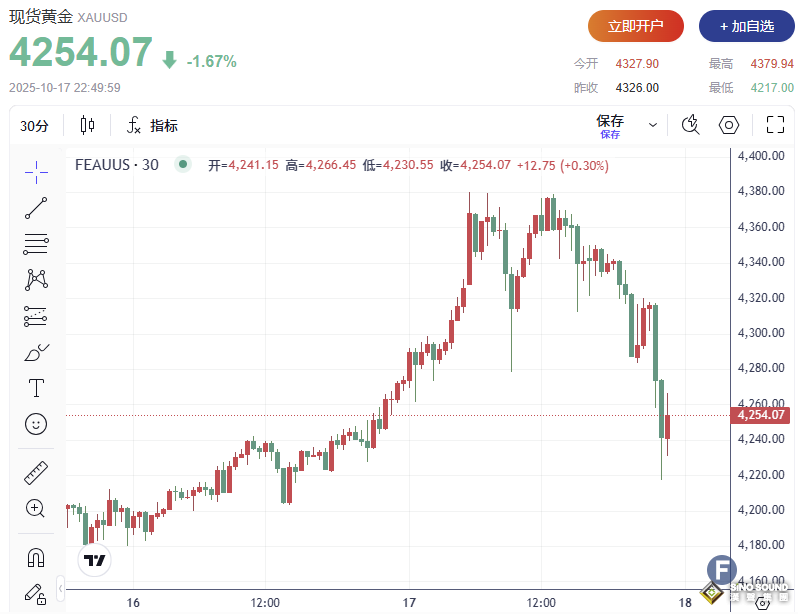Select the crosshair cursor tool
Viewport: 798px width, 614px height.
[x=36, y=171]
